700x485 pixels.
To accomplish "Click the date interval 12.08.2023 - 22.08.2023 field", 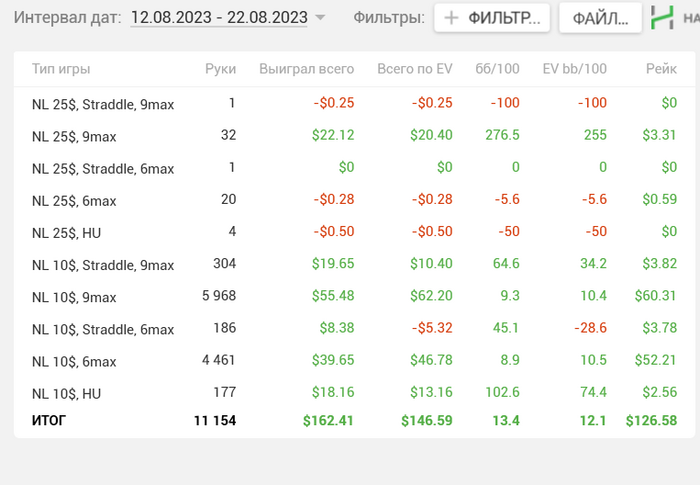I will (219, 18).
